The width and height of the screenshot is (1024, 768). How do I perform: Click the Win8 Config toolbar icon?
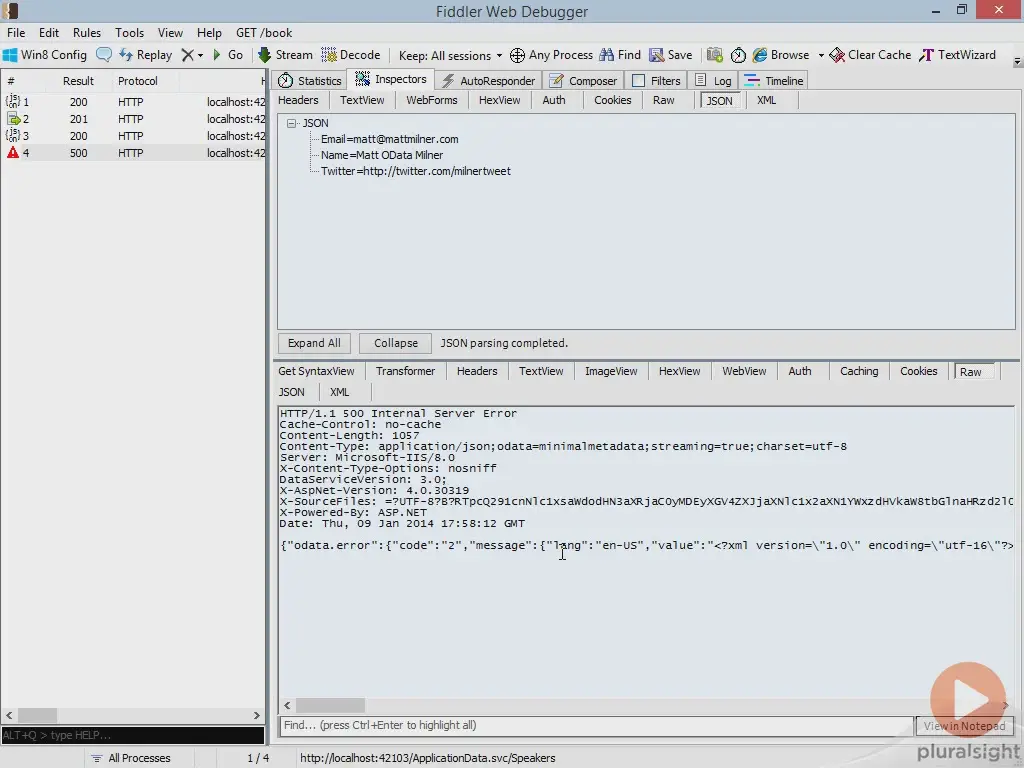tap(10, 55)
